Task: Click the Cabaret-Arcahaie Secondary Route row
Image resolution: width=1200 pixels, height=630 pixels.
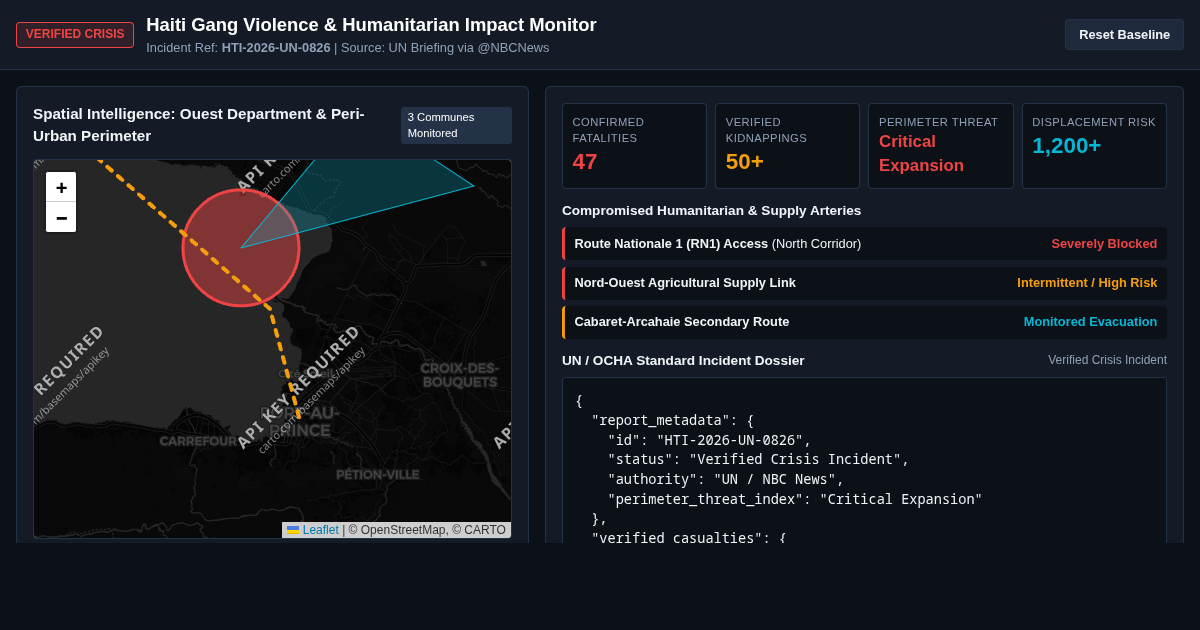Action: tap(864, 322)
